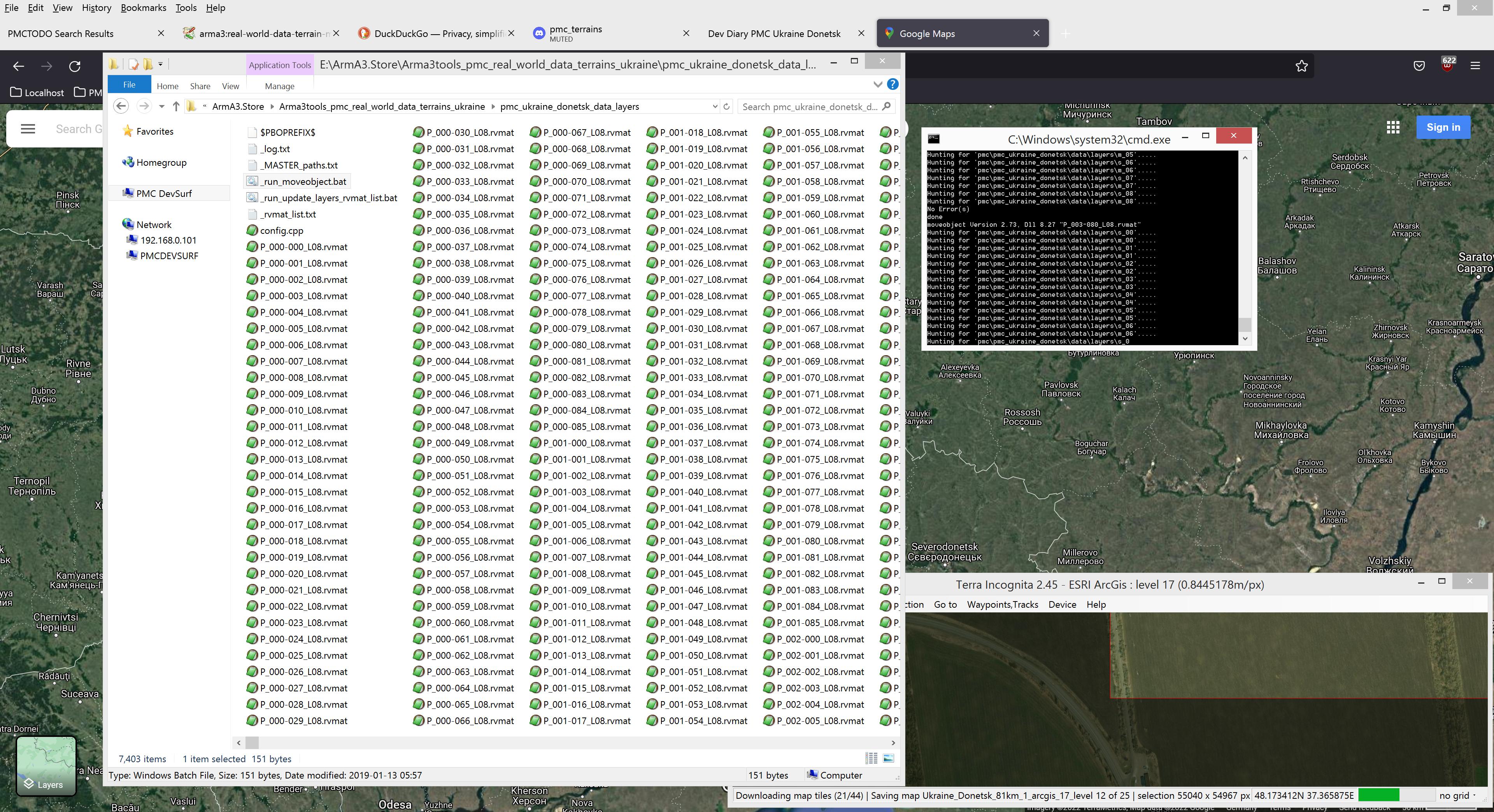Open Google Maps hamburger menu
This screenshot has height=812, width=1494.
(x=28, y=129)
